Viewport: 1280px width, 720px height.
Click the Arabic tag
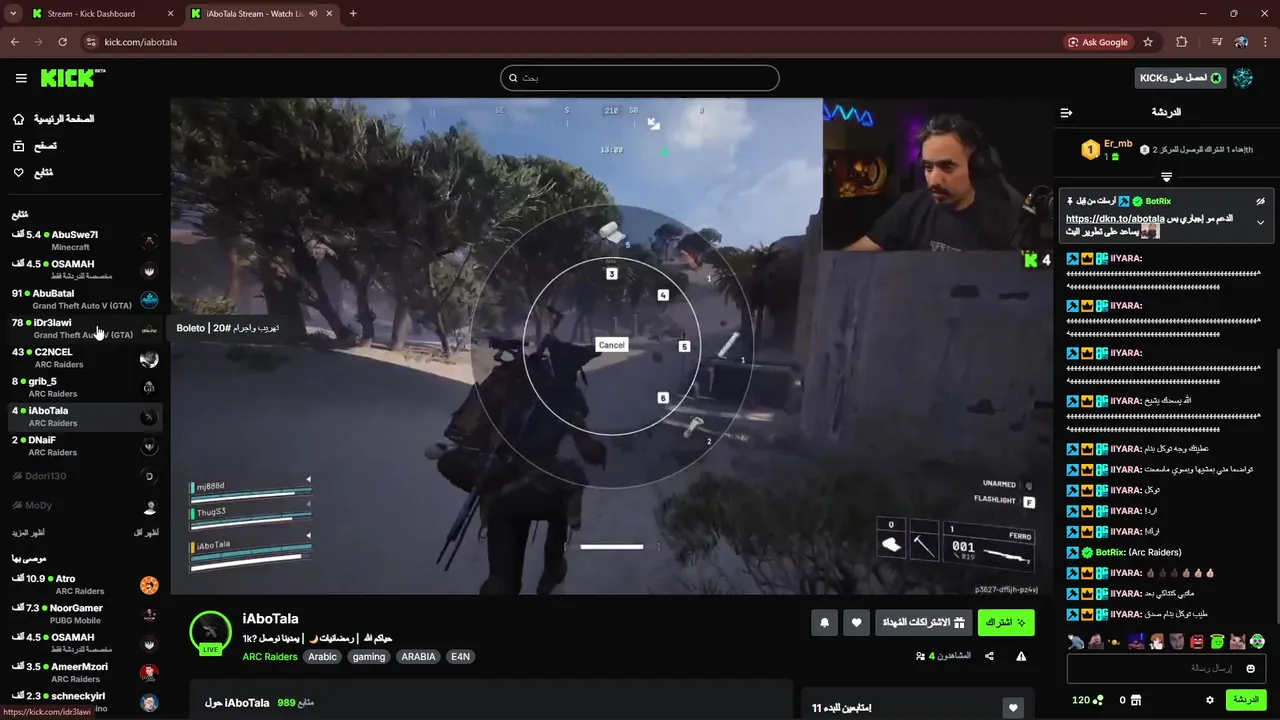pyautogui.click(x=322, y=657)
